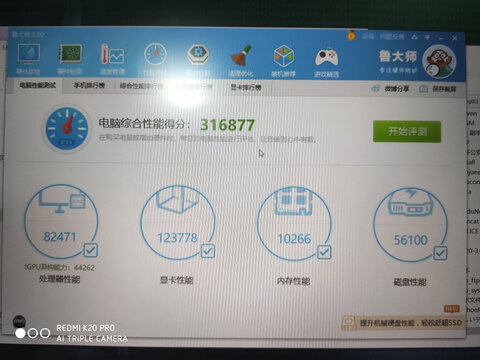Click the gold medal icon in title bar
480x360 pixels.
351,35
